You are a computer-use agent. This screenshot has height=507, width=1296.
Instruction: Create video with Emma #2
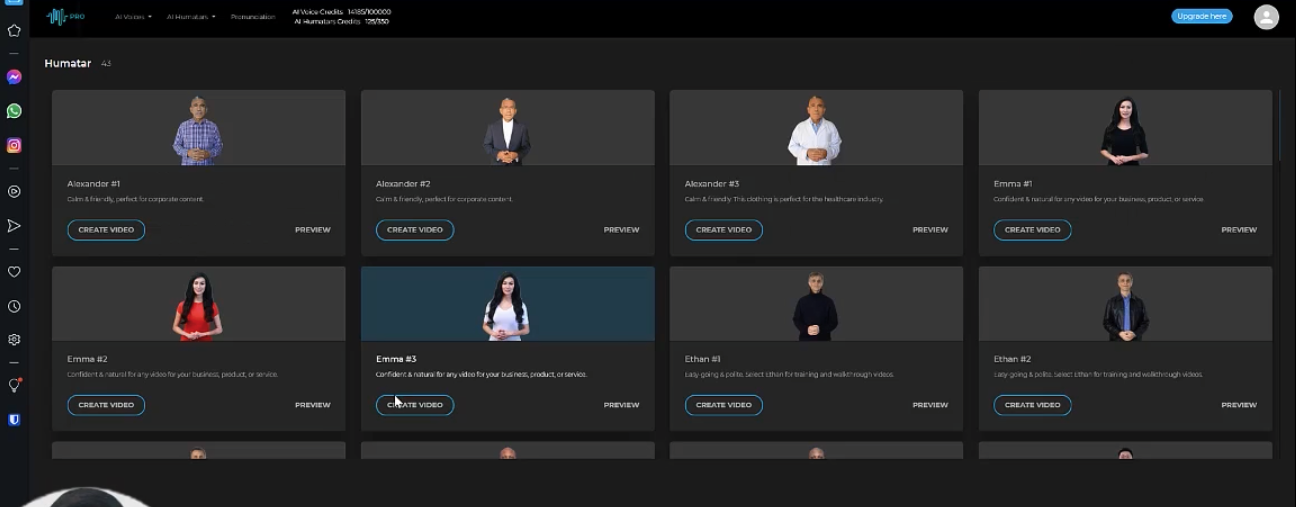(106, 405)
